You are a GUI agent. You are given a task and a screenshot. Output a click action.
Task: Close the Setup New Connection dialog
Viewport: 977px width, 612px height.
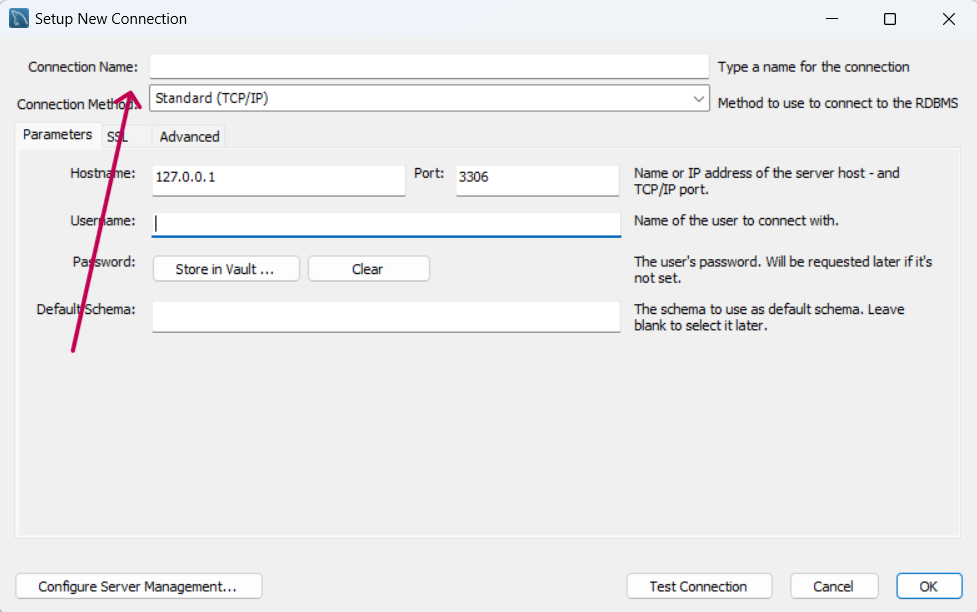948,19
